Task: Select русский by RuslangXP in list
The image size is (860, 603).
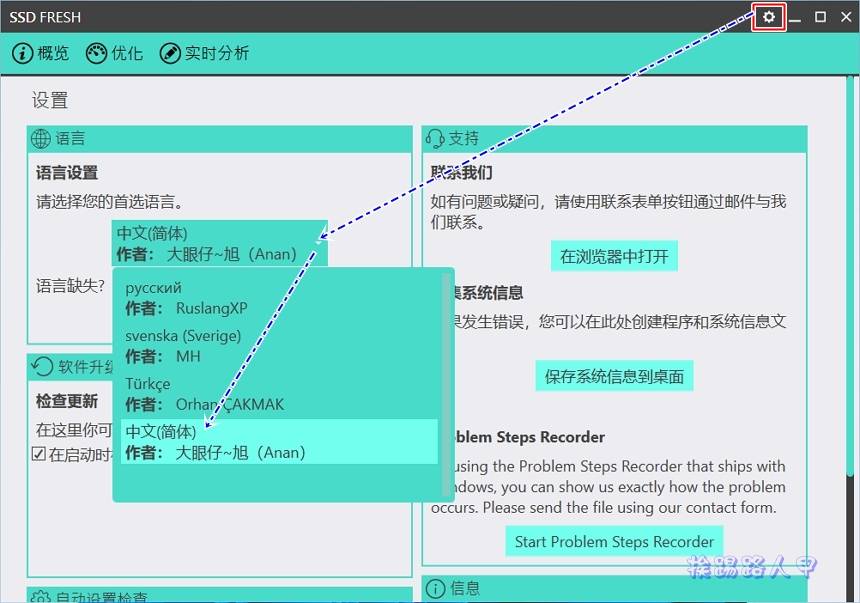Action: pyautogui.click(x=279, y=298)
